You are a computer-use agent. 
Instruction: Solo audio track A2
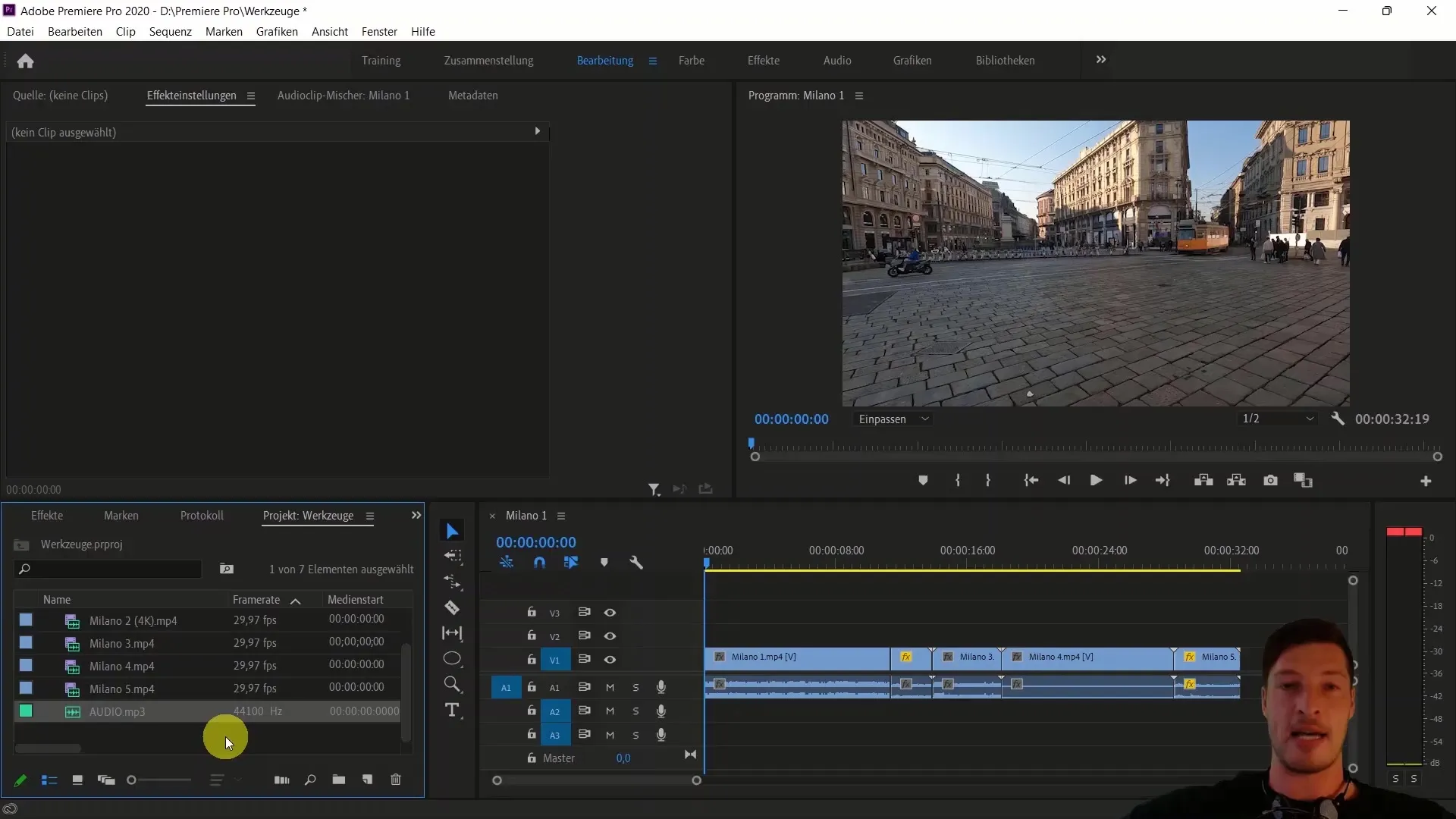click(x=635, y=711)
